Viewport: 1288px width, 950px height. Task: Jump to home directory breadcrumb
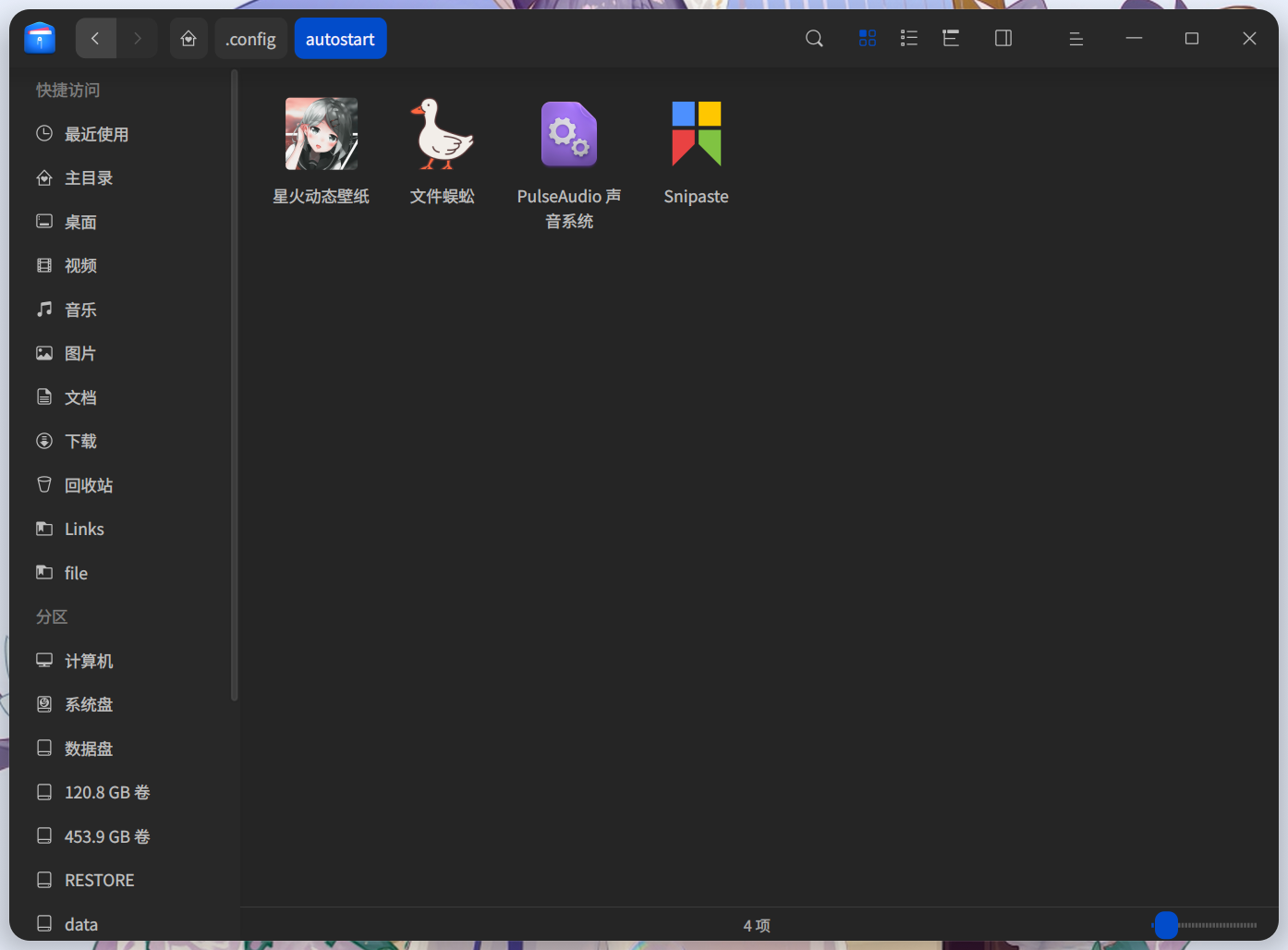point(188,39)
